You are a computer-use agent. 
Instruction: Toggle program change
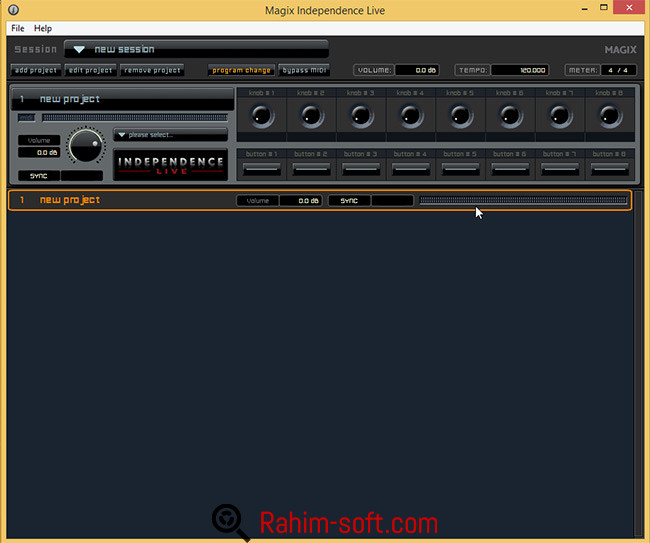pos(241,70)
